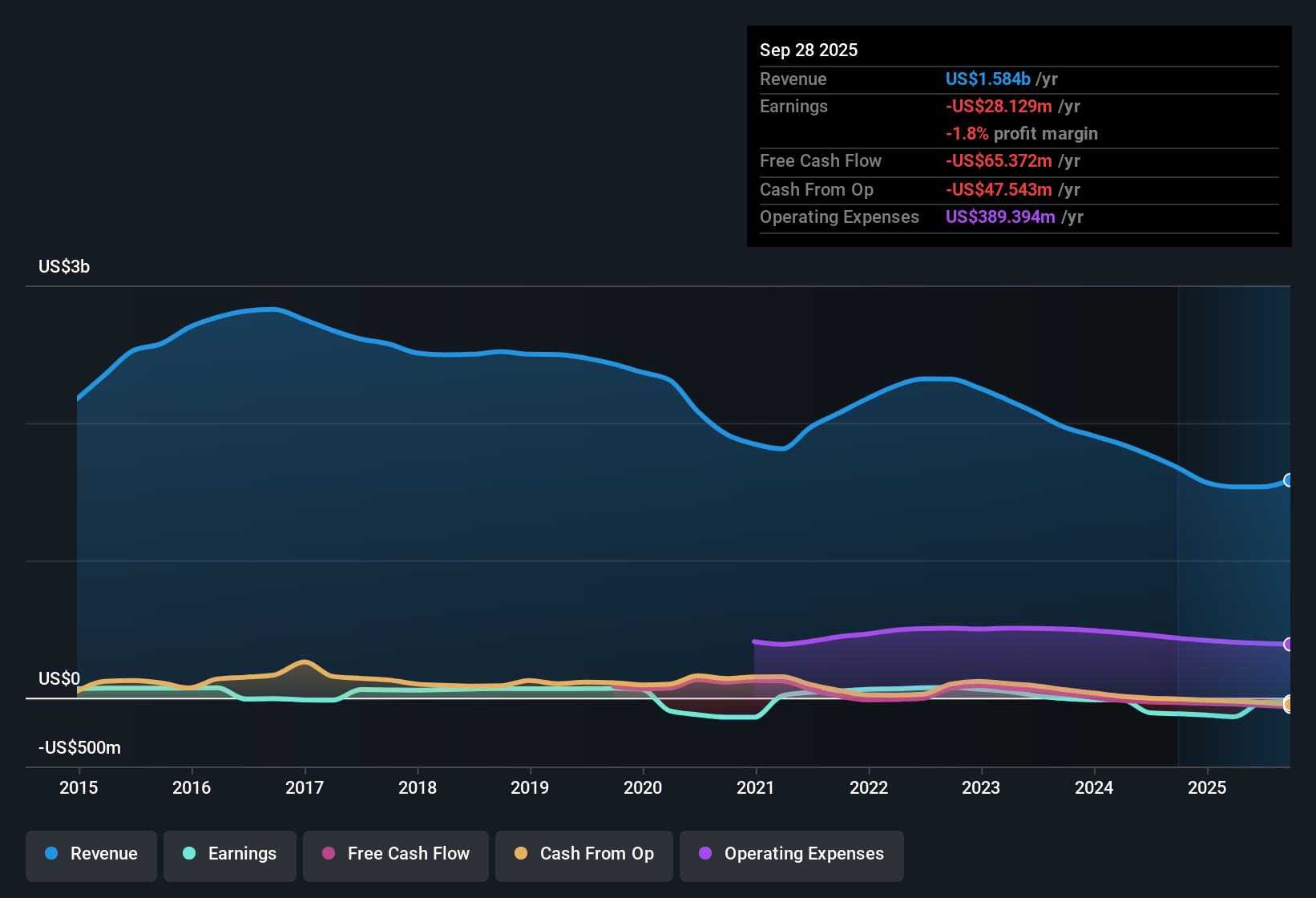
Task: Click the teal Earnings dot icon in the legend
Action: tap(189, 854)
